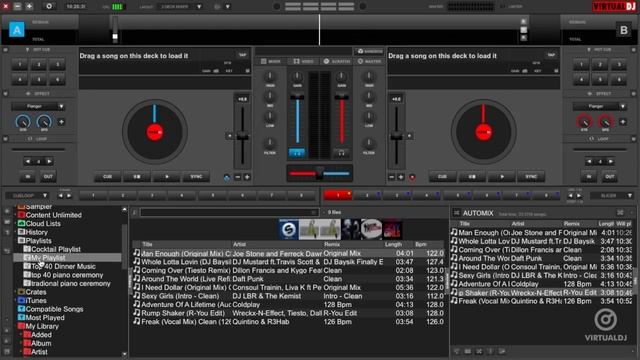Click the left deck jog wheel
Screen dimensions: 640x360
click(155, 131)
